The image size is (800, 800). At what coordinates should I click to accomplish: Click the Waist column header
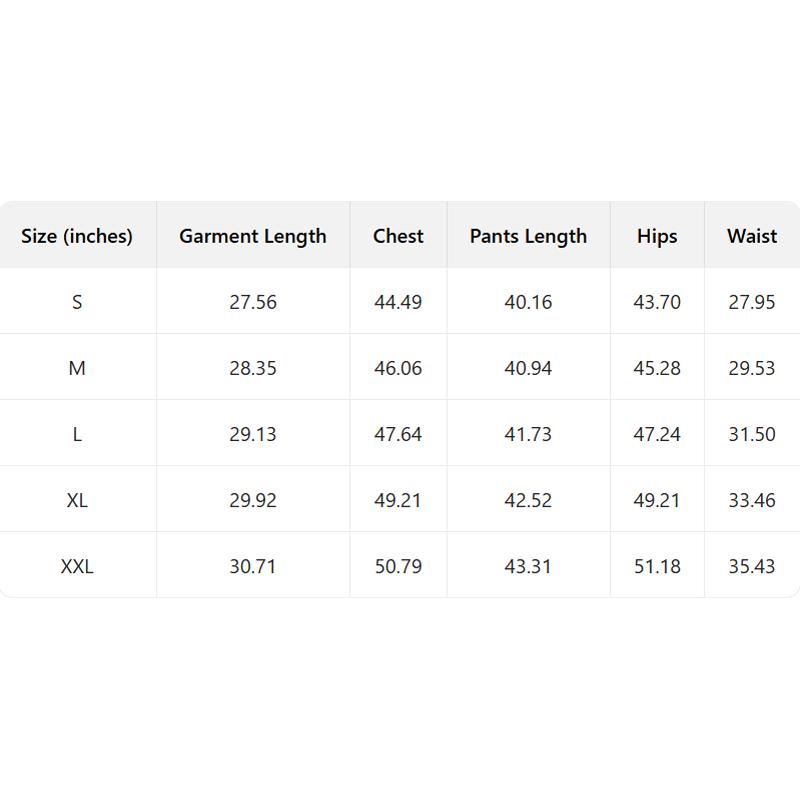point(752,236)
